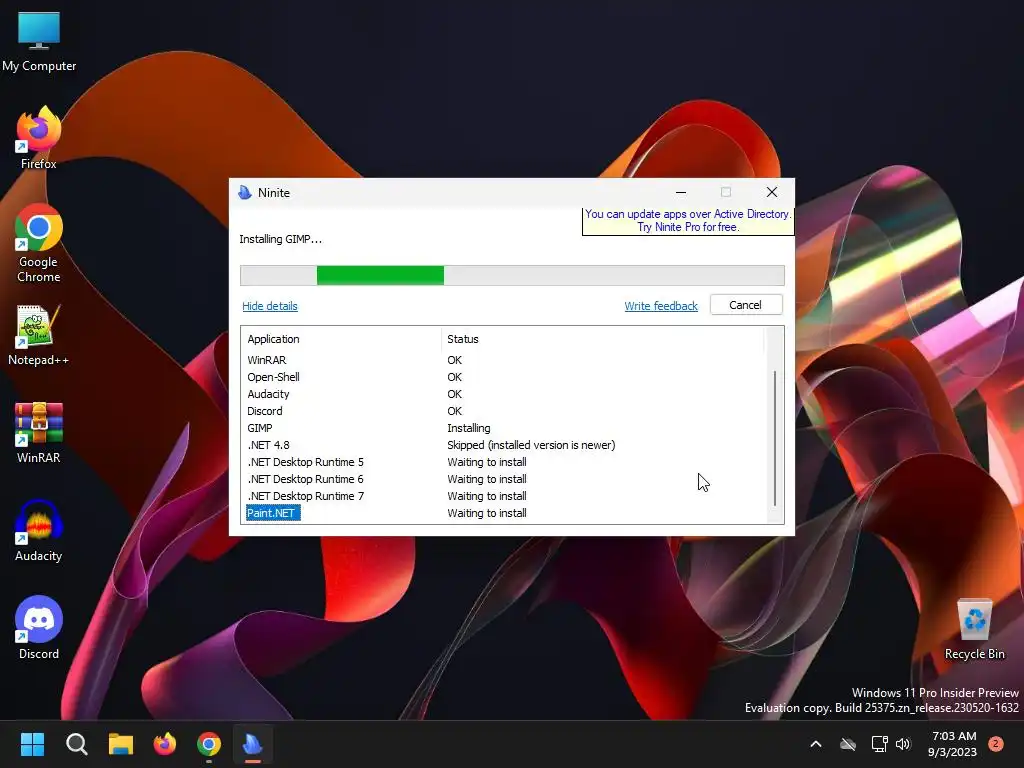
Task: Select the Google Chrome desktop shortcut
Action: [39, 243]
